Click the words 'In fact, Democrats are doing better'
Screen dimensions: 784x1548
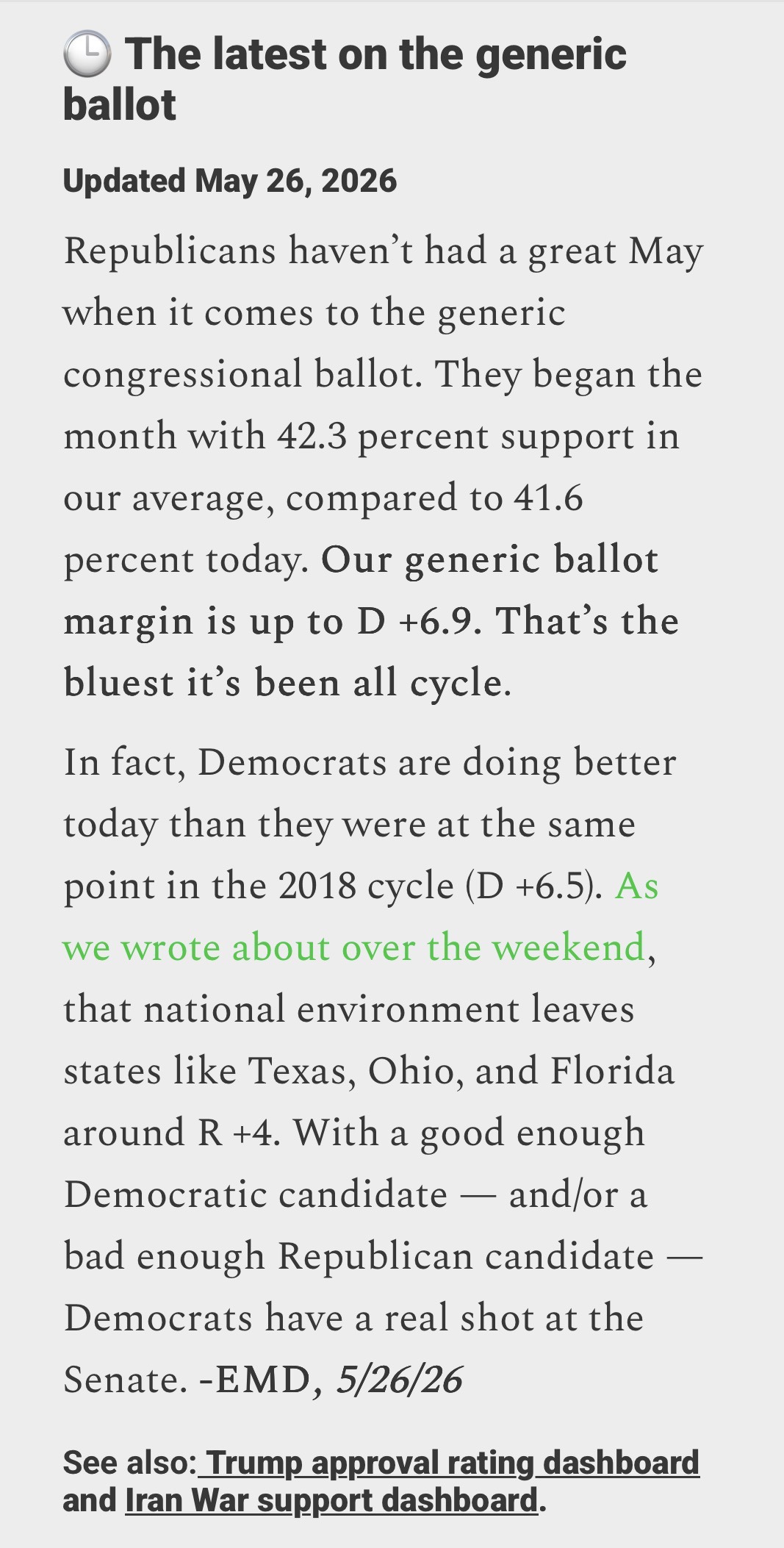coord(370,762)
